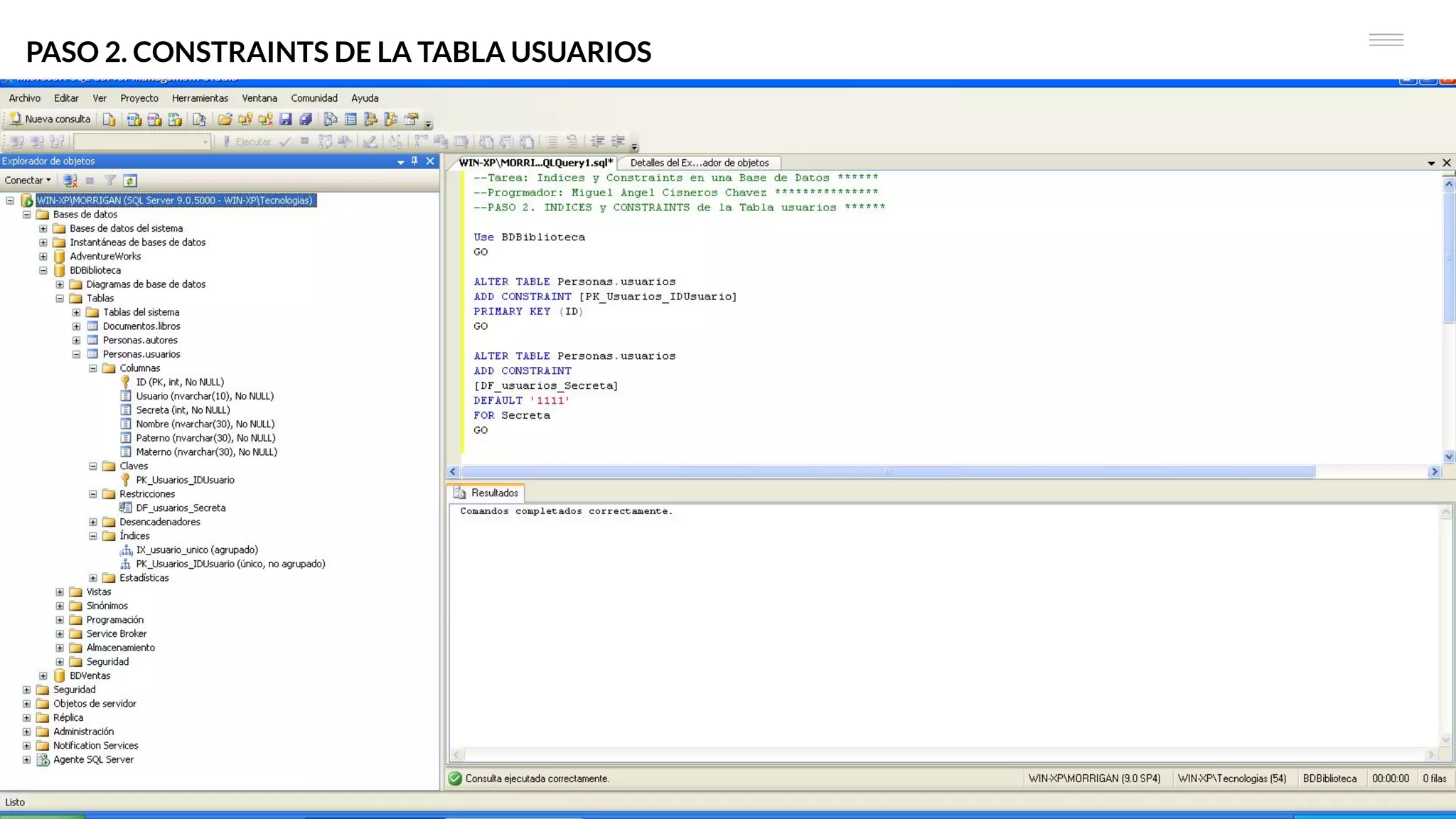This screenshot has height=819, width=1456.
Task: Open the Explorador de objetos window position dropdown
Action: point(400,162)
